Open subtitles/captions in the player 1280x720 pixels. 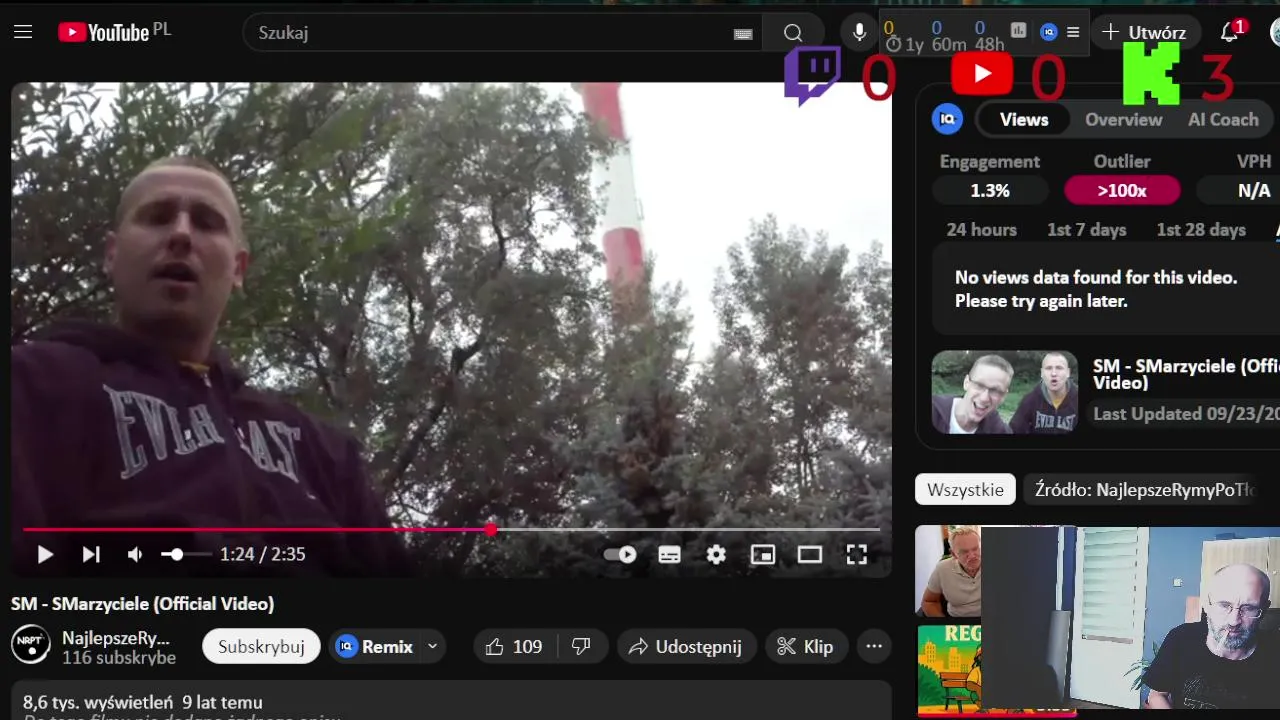[670, 554]
